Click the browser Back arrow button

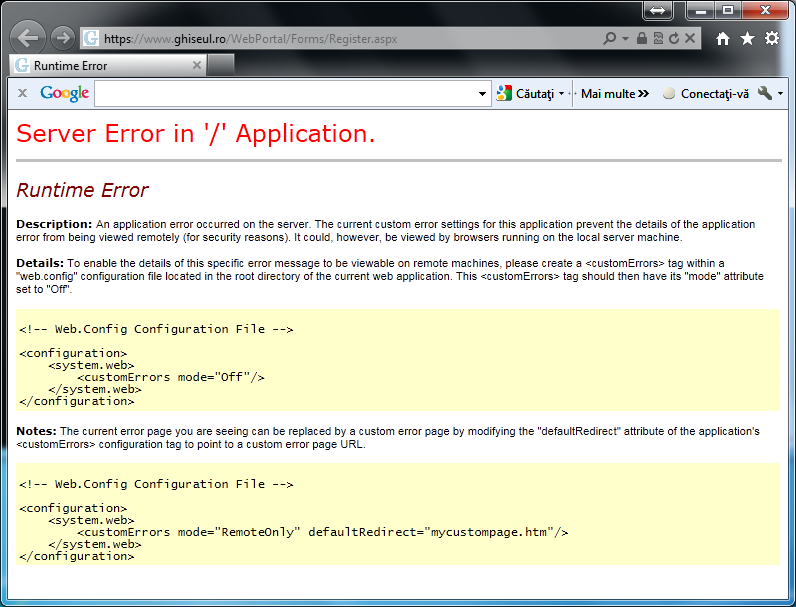pos(29,38)
